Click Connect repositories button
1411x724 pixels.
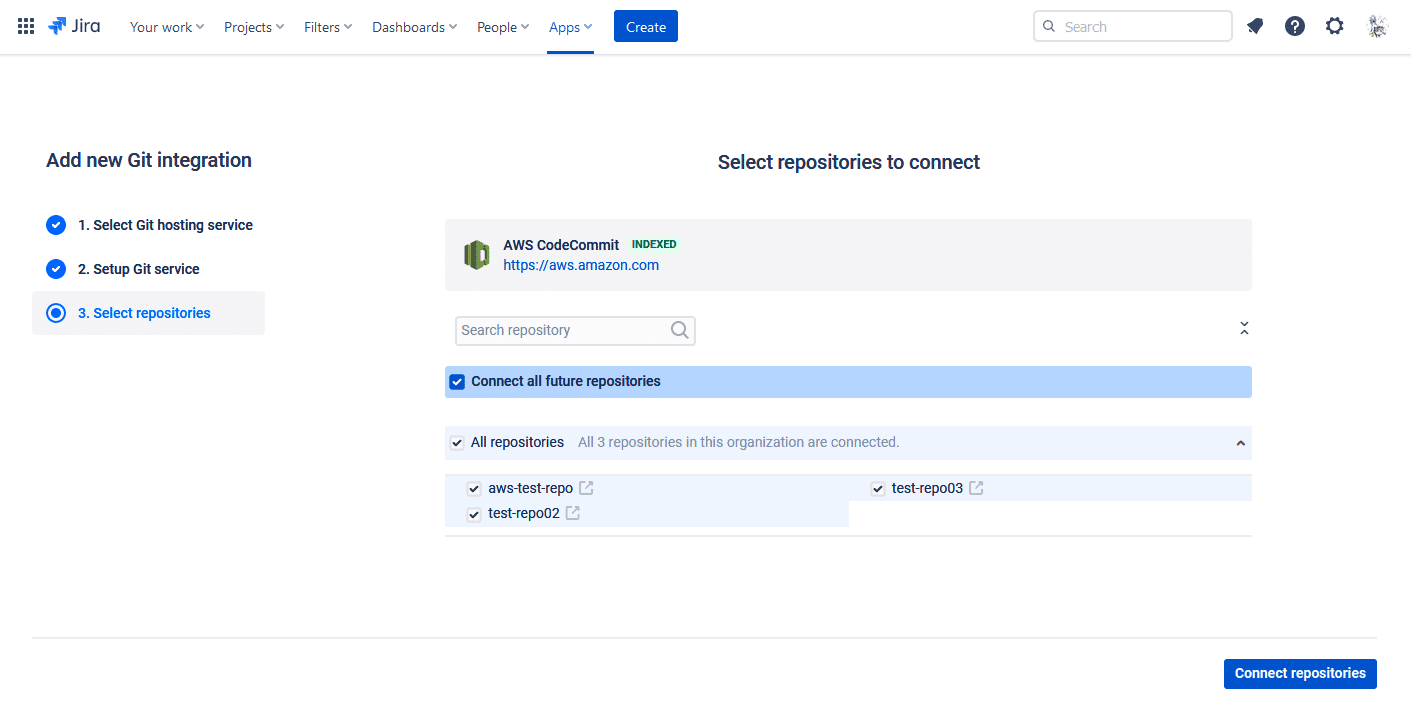tap(1300, 673)
